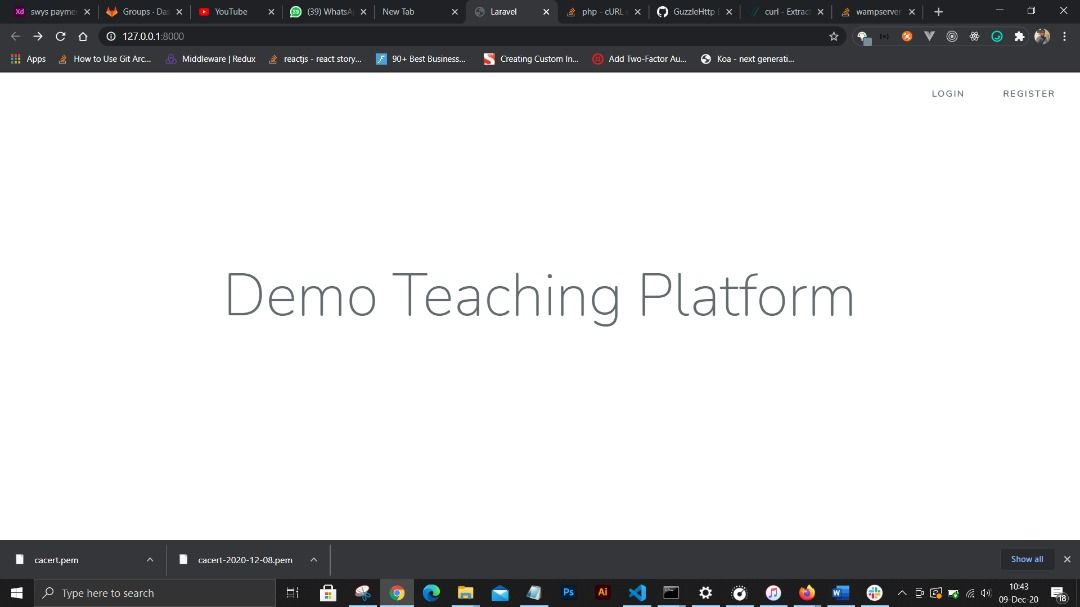Open a new browser tab
The image size is (1080, 607).
[x=938, y=12]
